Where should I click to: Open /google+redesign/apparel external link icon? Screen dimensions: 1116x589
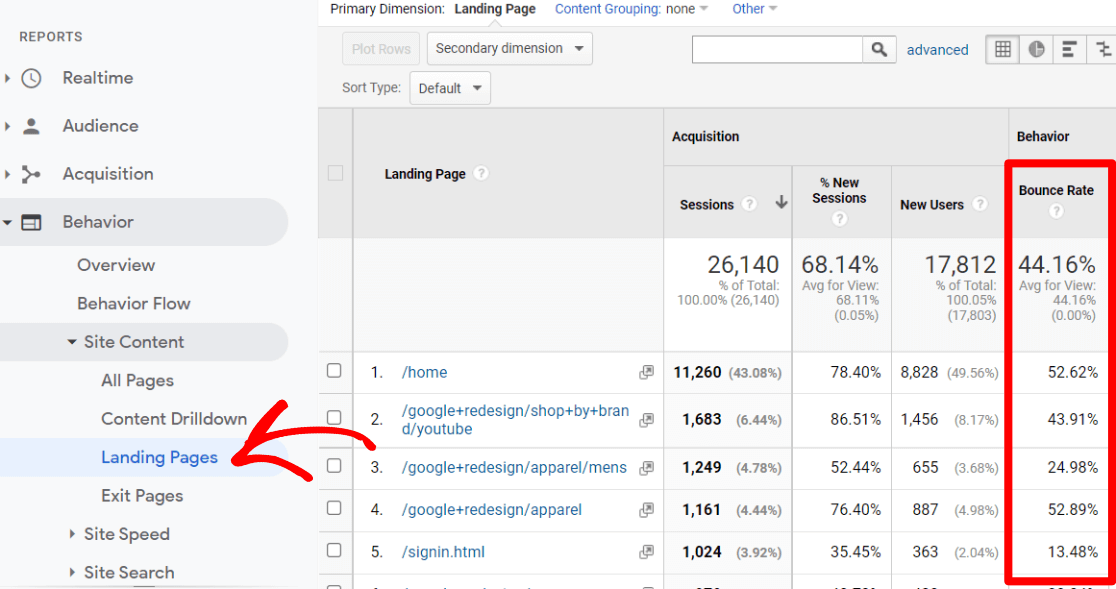tap(646, 509)
